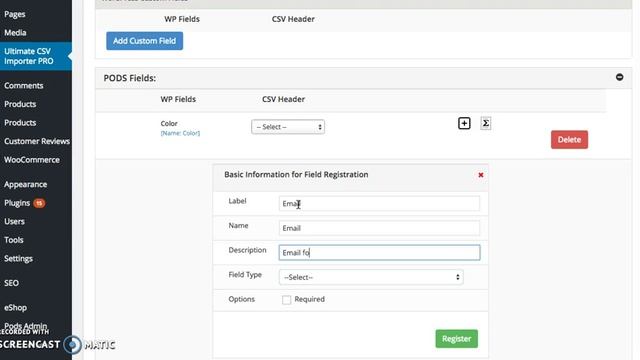Click the Add Custom Field button
The image size is (640, 360).
tap(144, 41)
